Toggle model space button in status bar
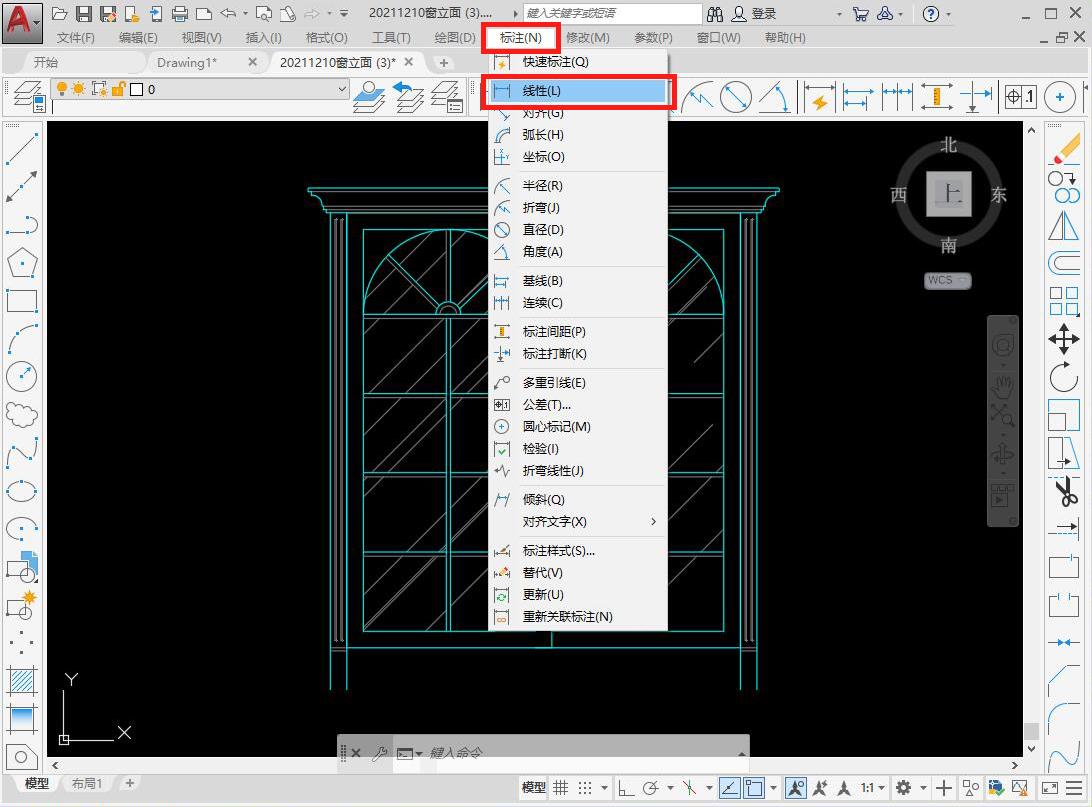Screen dimensions: 1092x807 [x=533, y=788]
